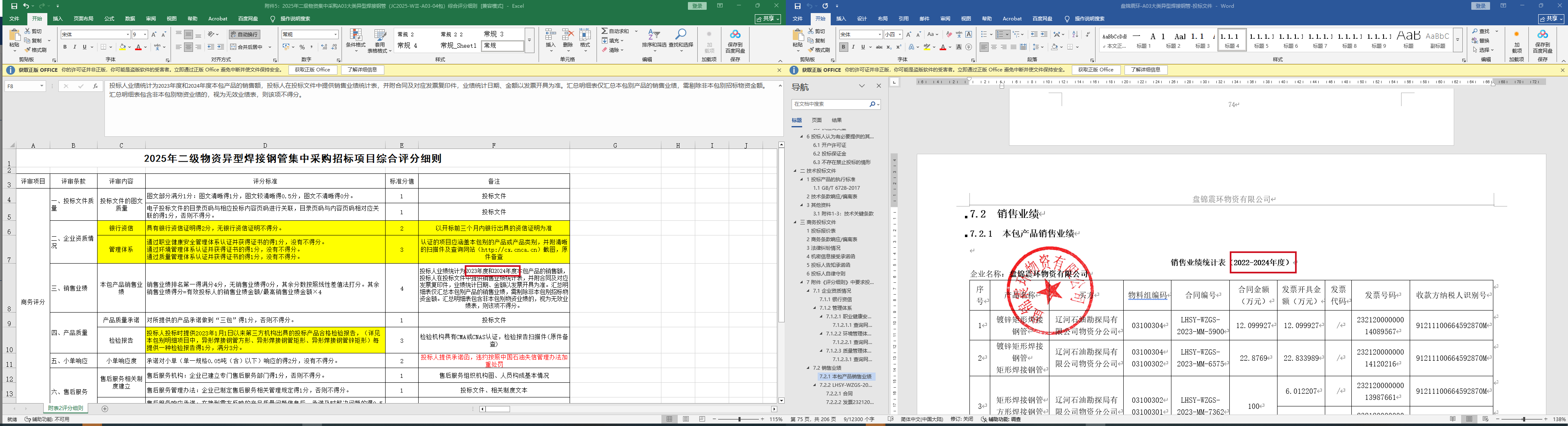Add a new sheet with plus icon
The image size is (1568, 426).
(105, 409)
